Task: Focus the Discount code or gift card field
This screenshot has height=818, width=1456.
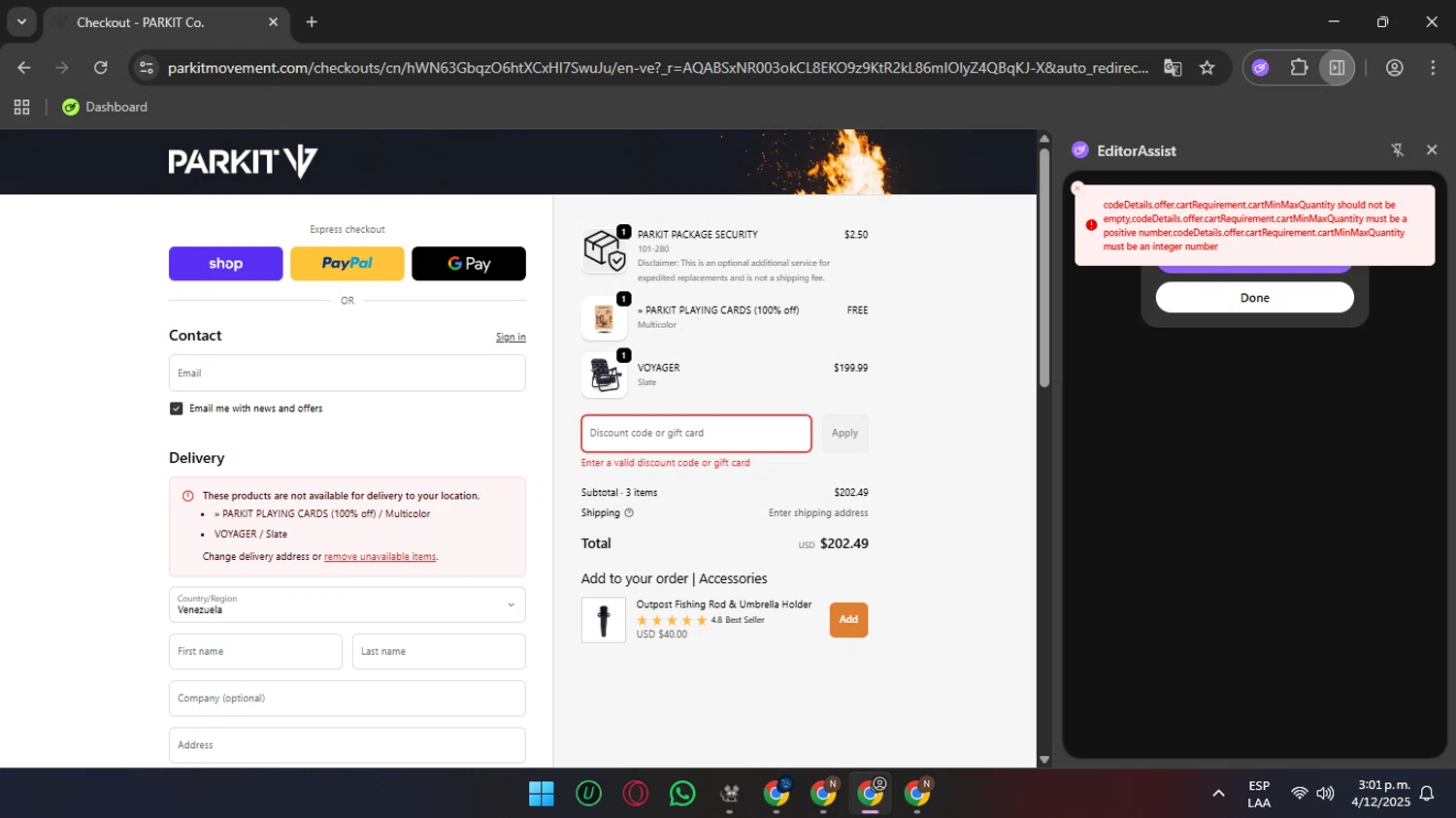Action: tap(696, 434)
